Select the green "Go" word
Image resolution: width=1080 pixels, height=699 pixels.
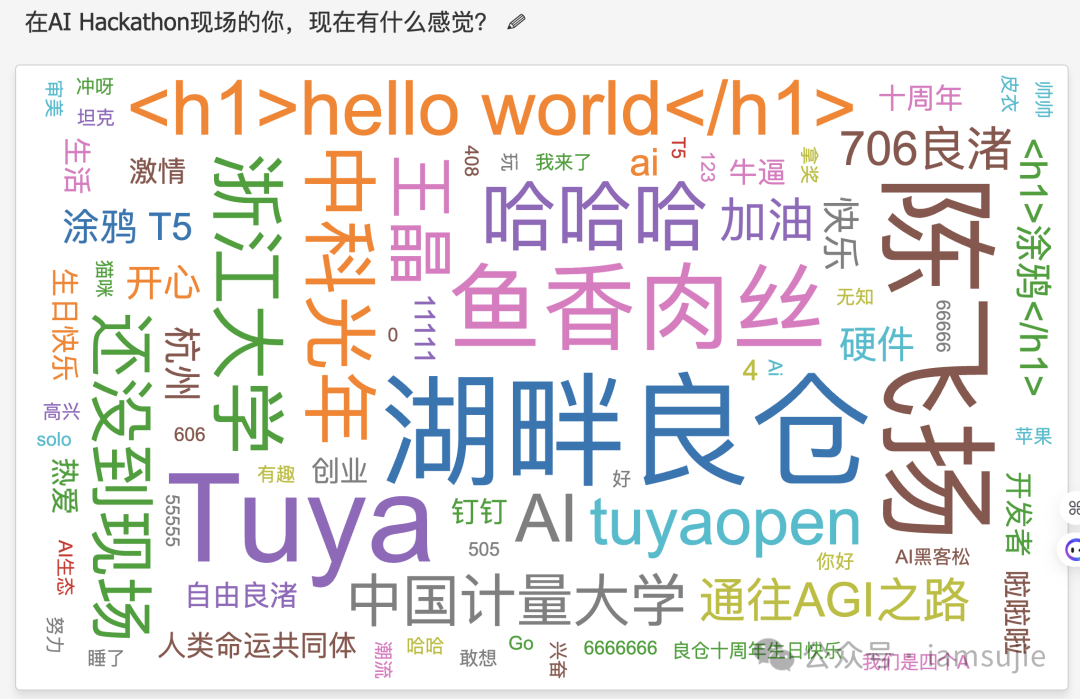521,643
